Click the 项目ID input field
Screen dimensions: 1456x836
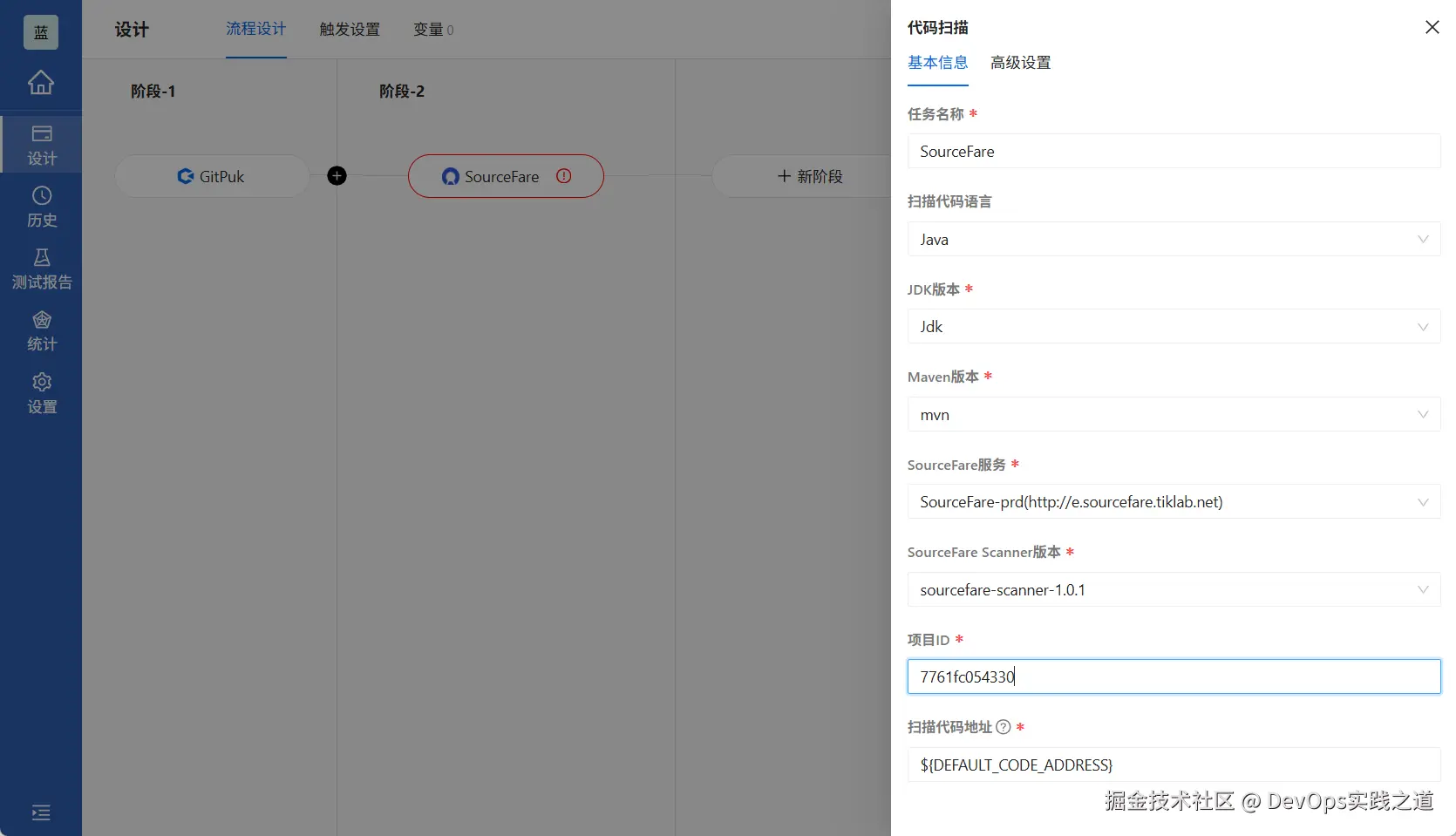[1174, 676]
